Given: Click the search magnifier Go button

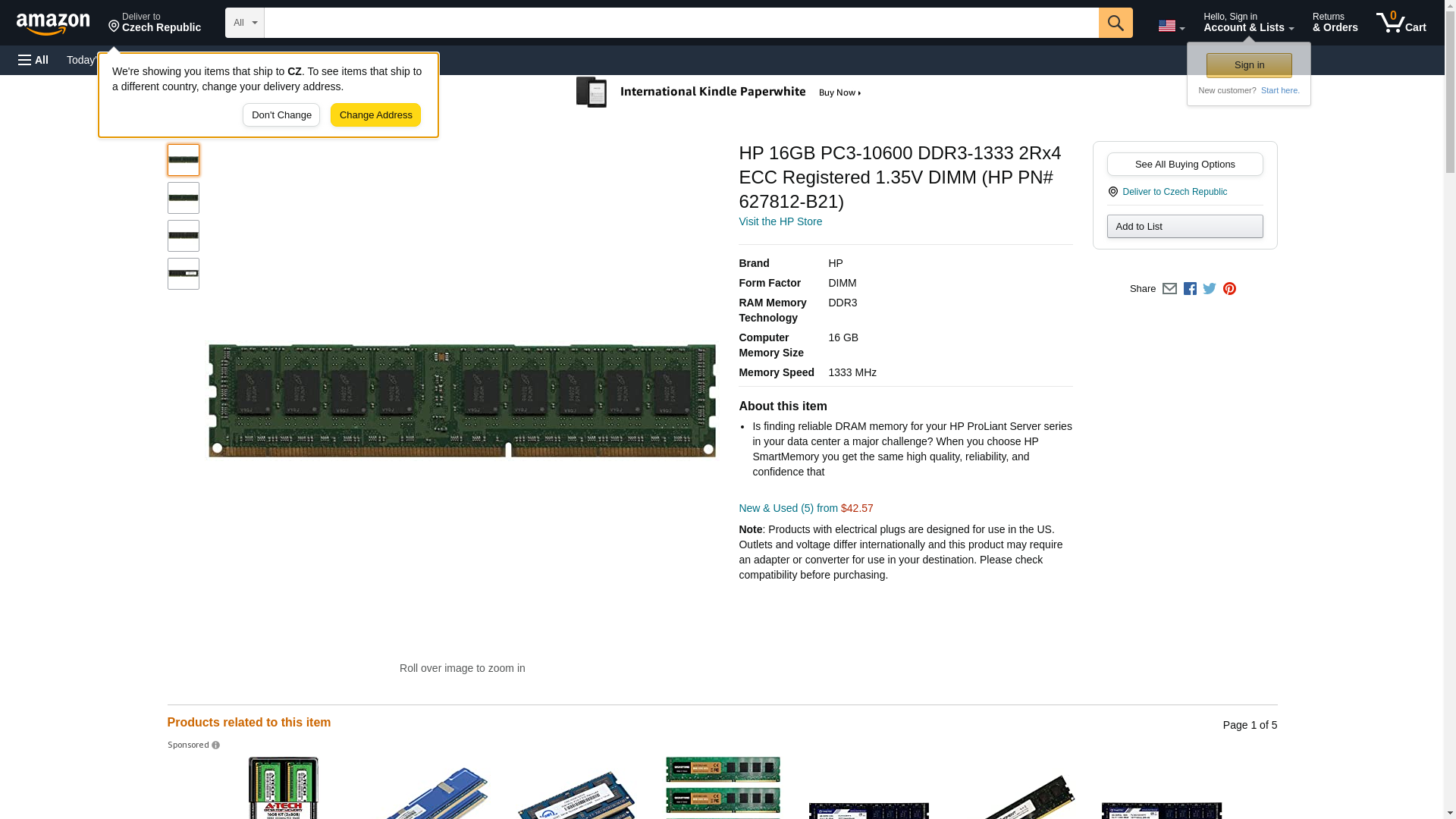Looking at the screenshot, I should tap(1115, 23).
